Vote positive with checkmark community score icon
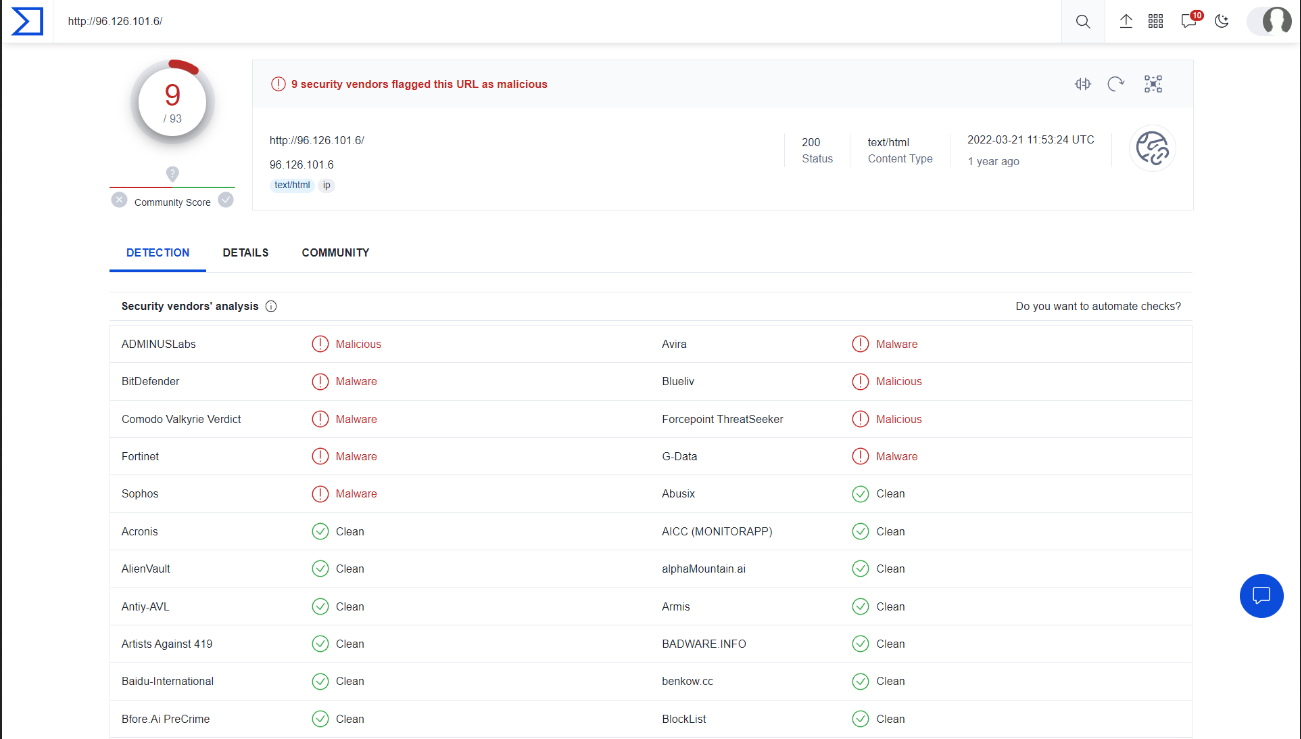 (x=226, y=200)
